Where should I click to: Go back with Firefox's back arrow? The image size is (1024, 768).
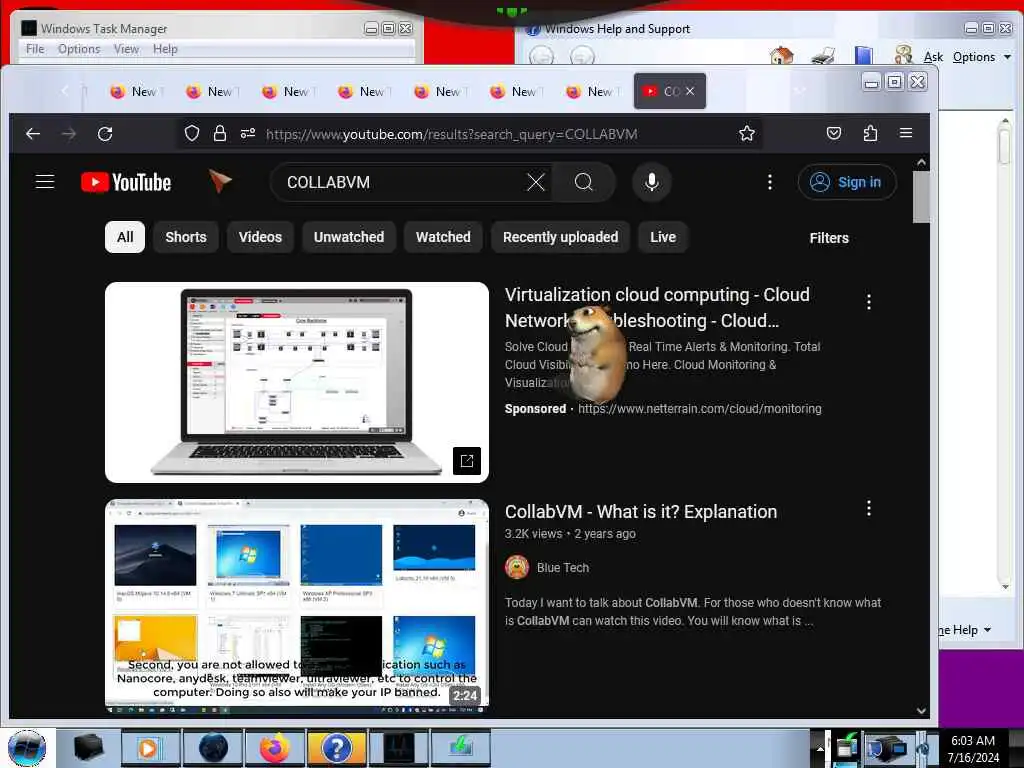click(33, 134)
